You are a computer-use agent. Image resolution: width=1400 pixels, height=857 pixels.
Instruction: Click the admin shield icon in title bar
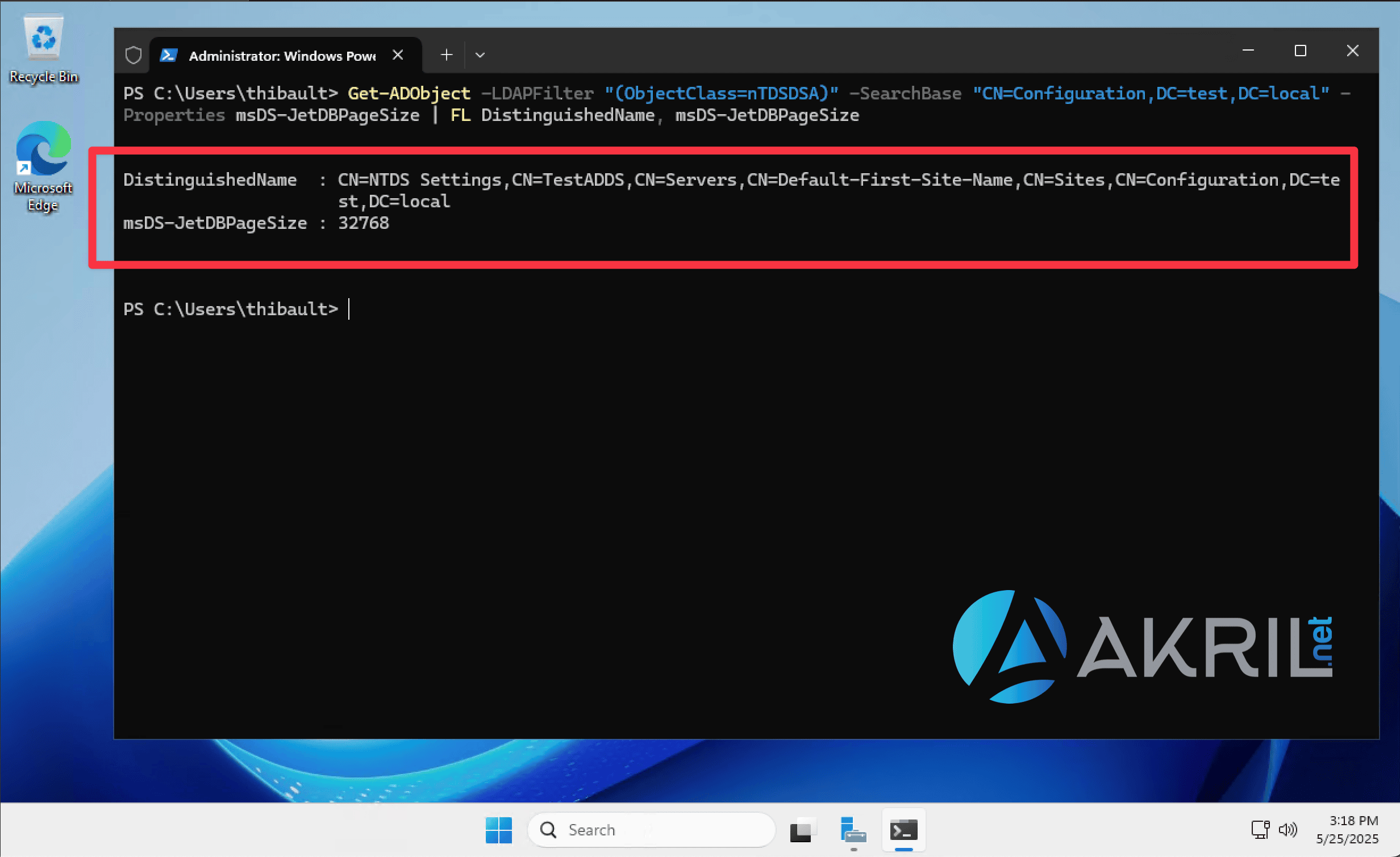click(x=133, y=55)
